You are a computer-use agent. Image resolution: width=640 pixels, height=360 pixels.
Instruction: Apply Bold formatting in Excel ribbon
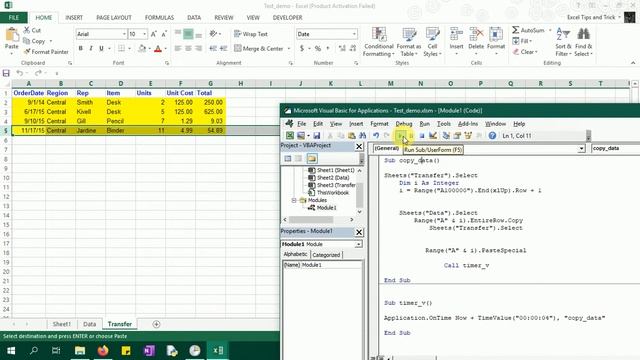(81, 49)
